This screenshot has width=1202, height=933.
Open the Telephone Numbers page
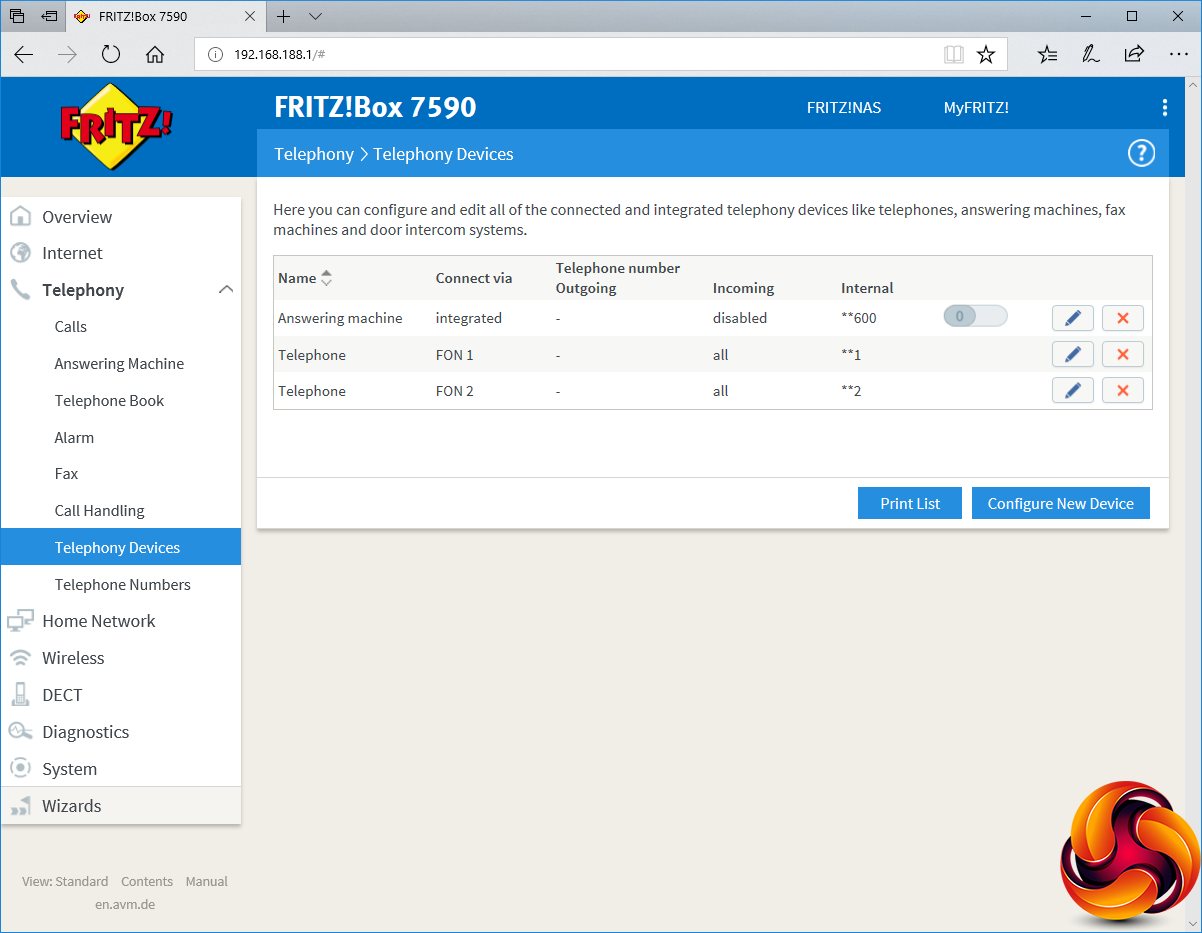pyautogui.click(x=121, y=584)
